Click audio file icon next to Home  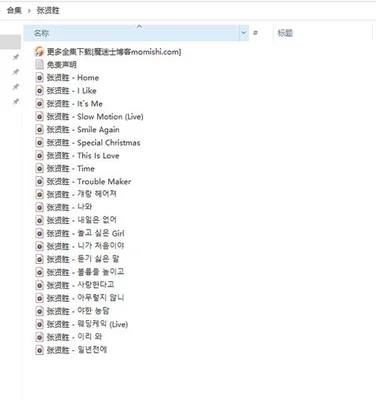click(39, 77)
